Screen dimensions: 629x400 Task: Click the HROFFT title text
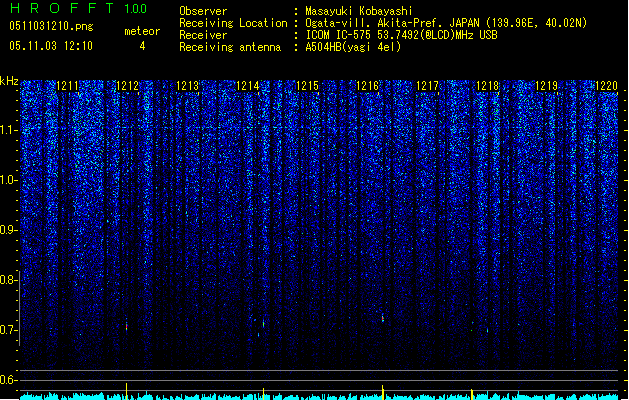tap(62, 8)
